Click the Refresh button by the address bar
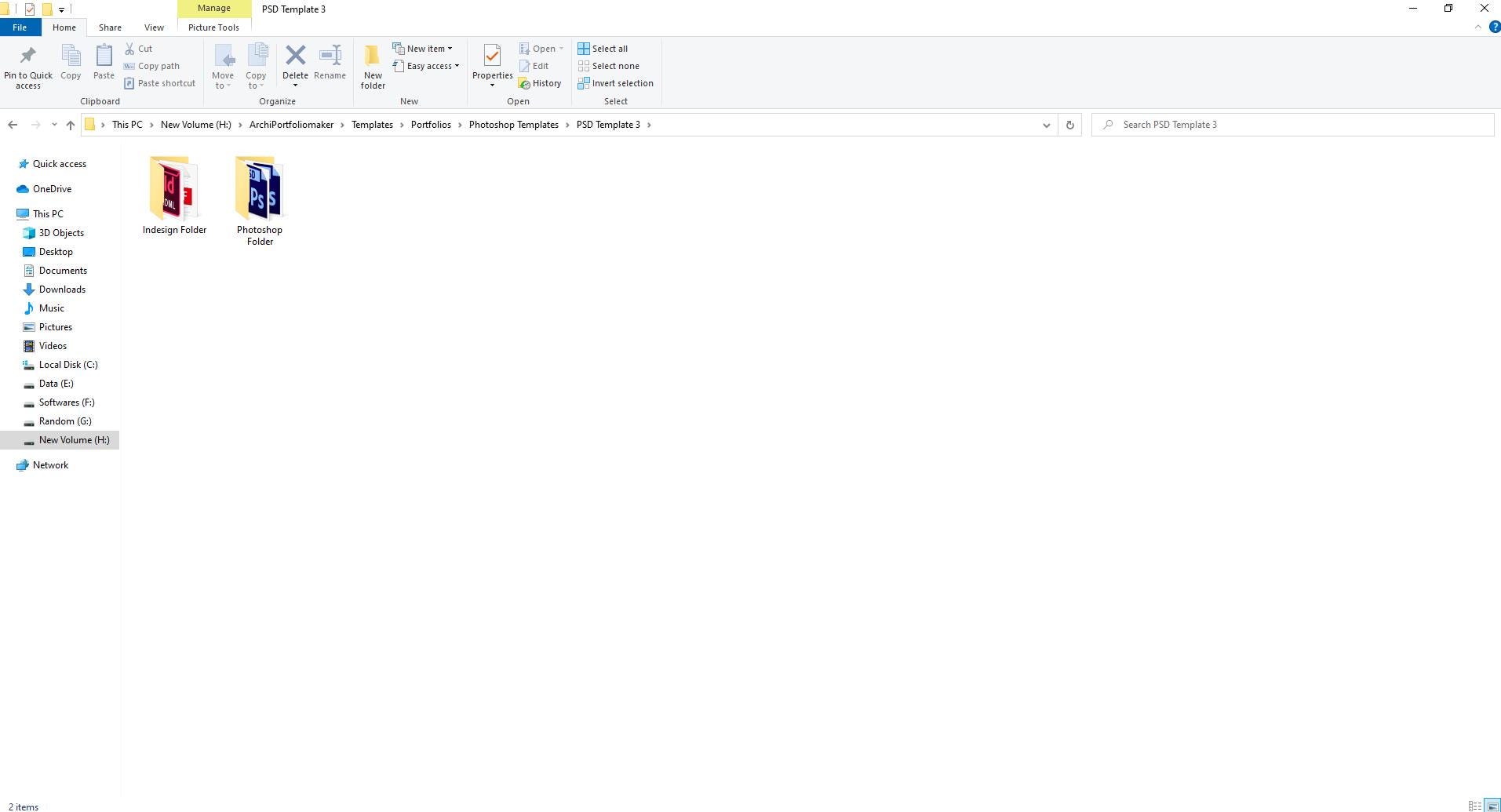The image size is (1501, 812). tap(1069, 125)
